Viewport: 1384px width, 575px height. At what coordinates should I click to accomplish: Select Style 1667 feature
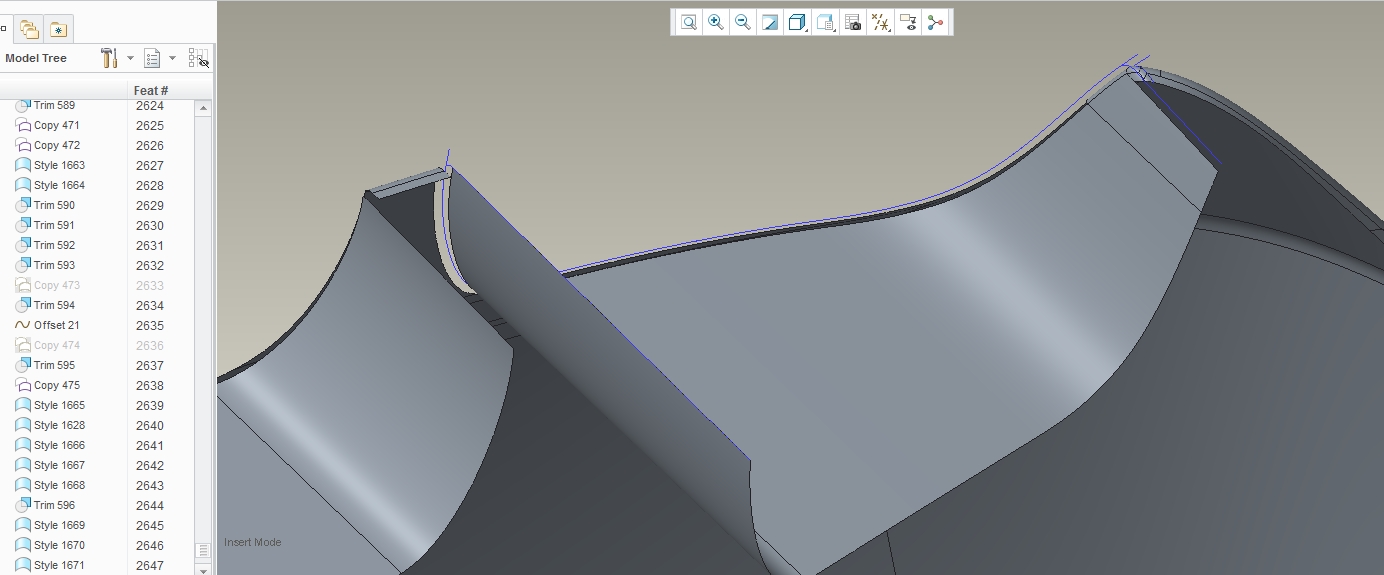pyautogui.click(x=59, y=465)
